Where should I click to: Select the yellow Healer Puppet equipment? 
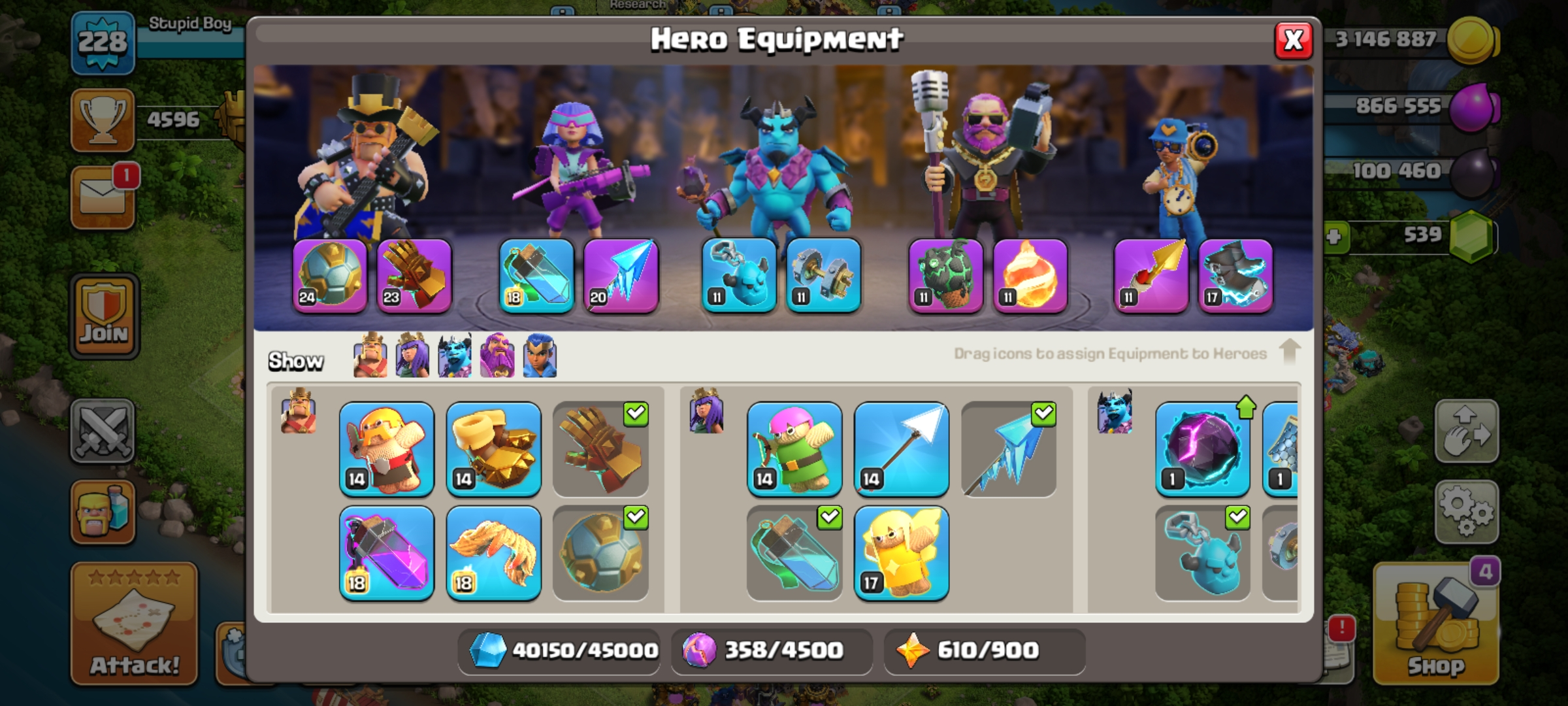click(902, 553)
